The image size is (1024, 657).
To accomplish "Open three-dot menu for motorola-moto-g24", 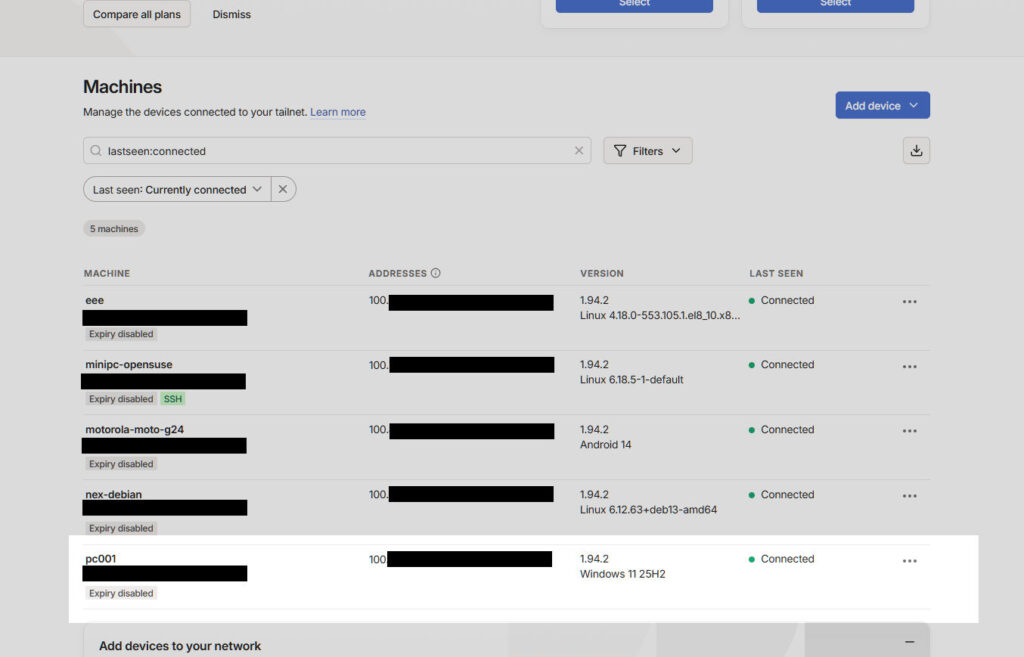I will coord(909,431).
